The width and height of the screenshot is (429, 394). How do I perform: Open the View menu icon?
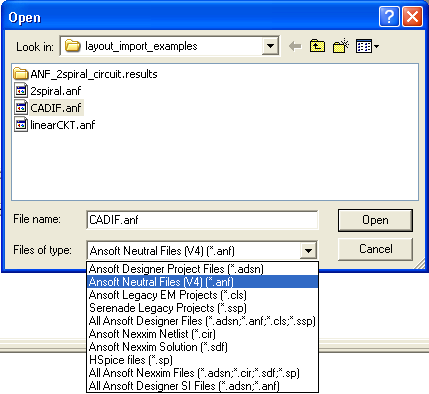click(367, 46)
